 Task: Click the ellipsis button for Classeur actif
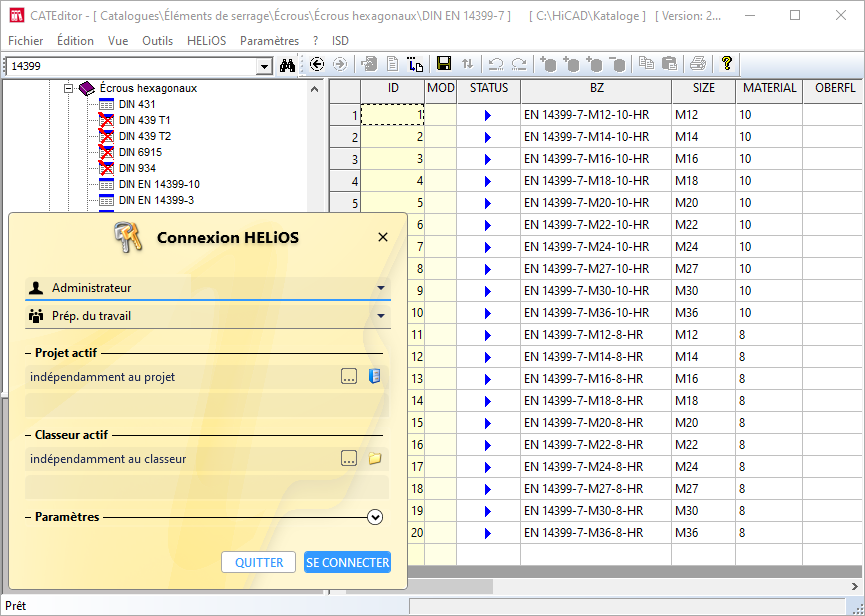349,459
